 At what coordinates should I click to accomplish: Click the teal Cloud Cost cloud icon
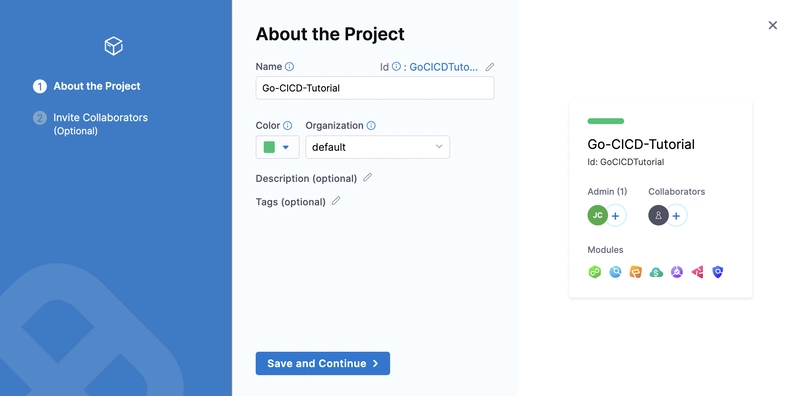(x=656, y=272)
